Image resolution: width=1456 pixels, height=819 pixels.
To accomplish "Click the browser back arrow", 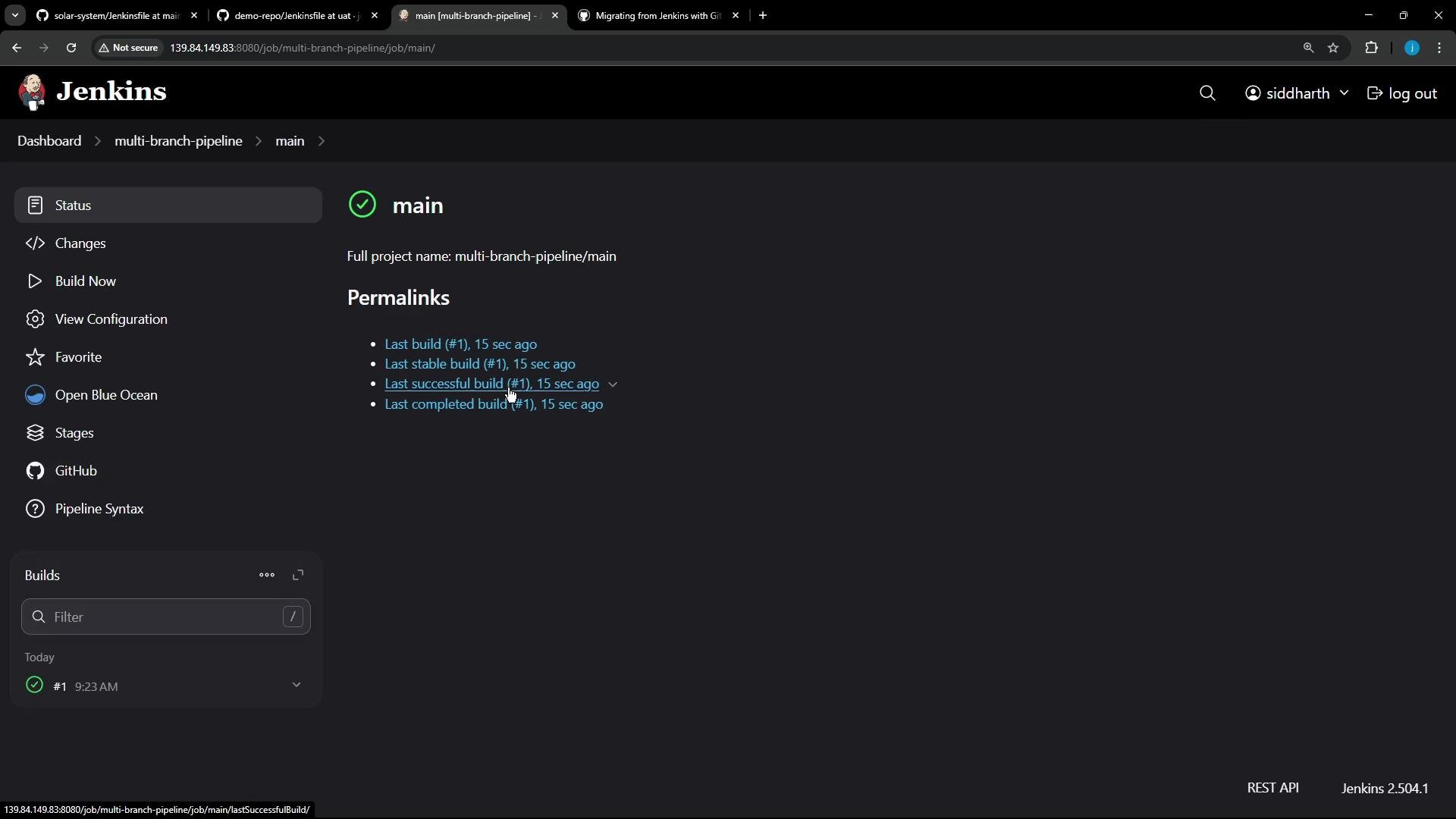I will (16, 48).
